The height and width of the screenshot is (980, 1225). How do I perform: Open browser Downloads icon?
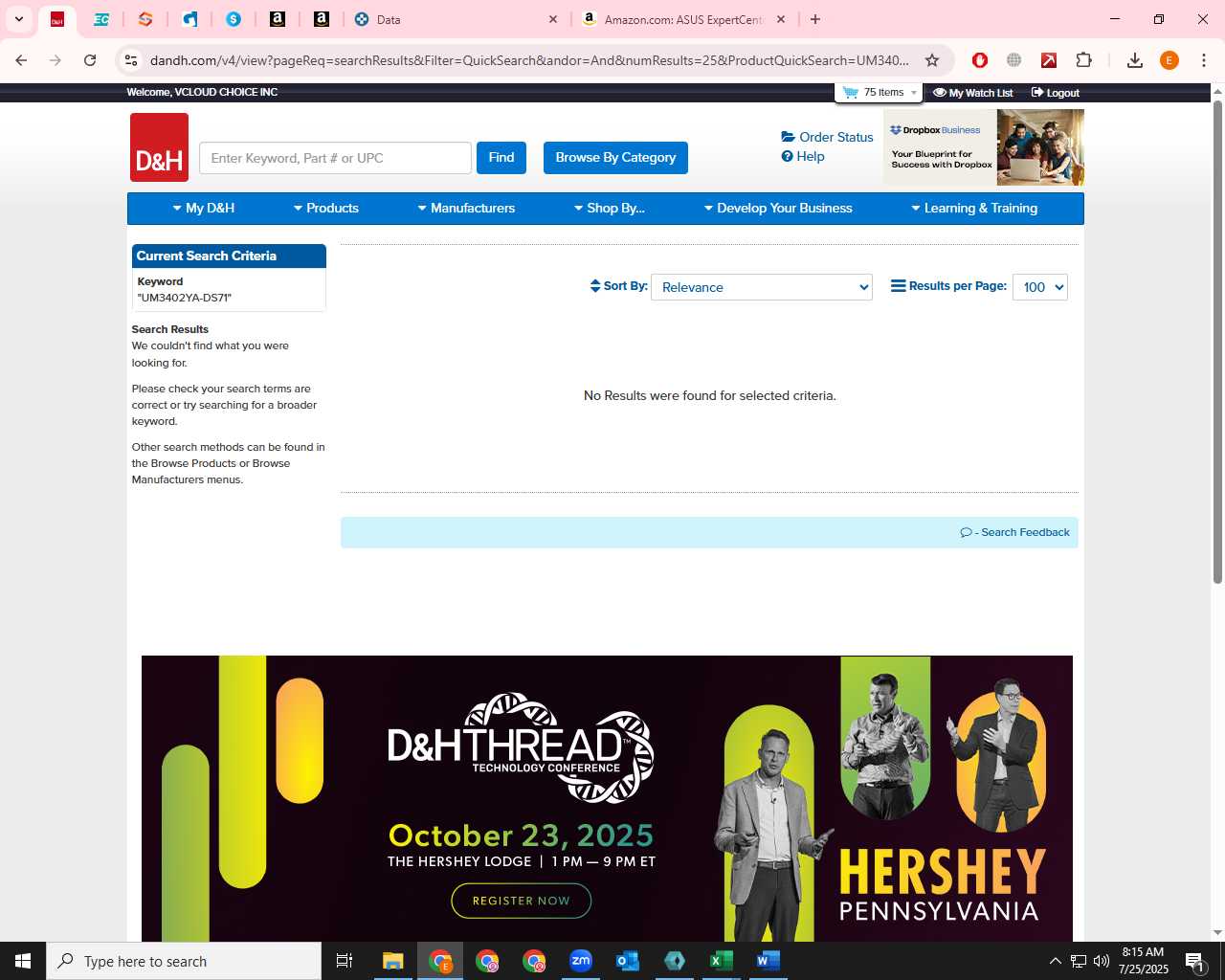coord(1135,60)
